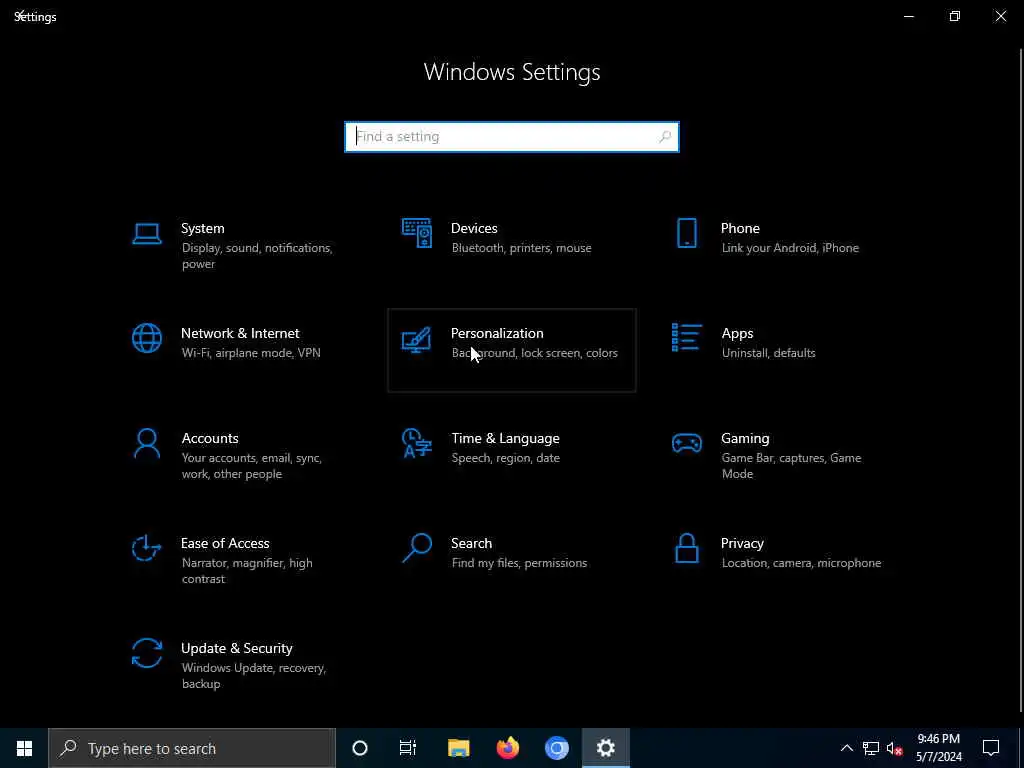Click the magnifier in Find a setting box
Screen dimensions: 1024x768
(665, 136)
